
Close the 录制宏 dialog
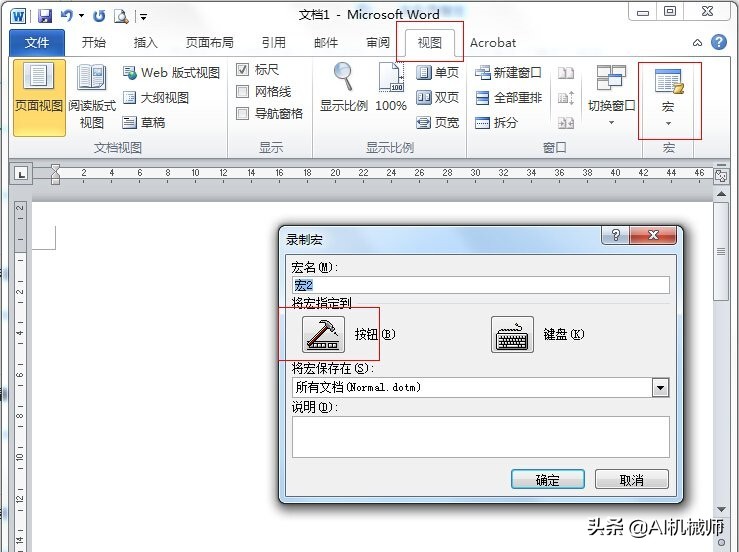click(653, 235)
